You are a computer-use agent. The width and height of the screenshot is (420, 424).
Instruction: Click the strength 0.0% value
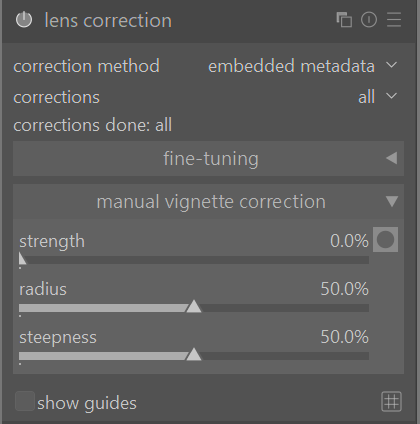coord(349,241)
